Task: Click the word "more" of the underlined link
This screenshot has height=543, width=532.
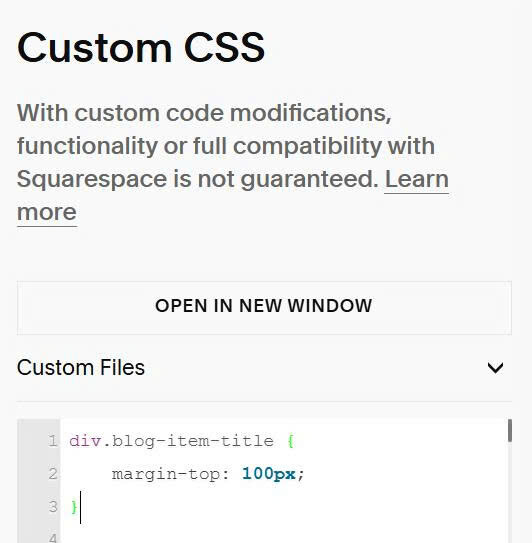Action: 47,212
